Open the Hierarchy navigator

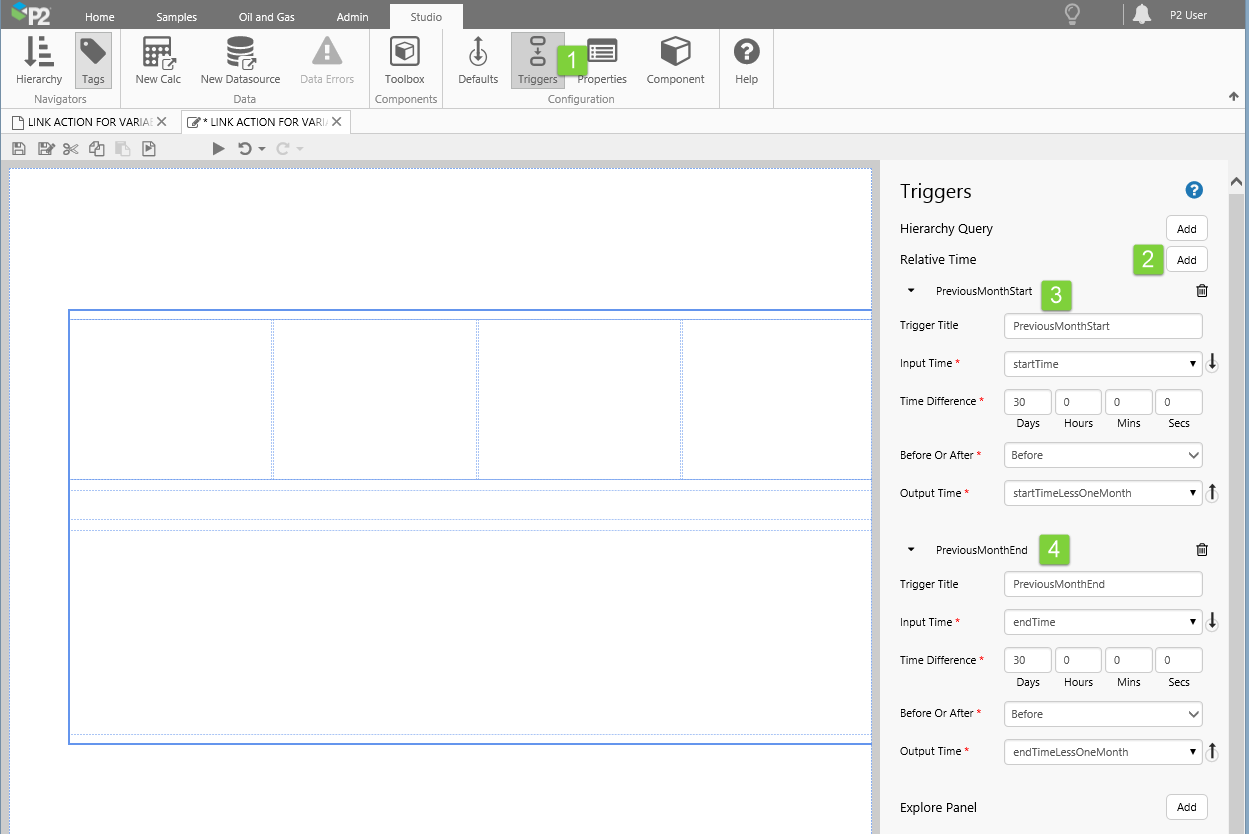pos(39,60)
